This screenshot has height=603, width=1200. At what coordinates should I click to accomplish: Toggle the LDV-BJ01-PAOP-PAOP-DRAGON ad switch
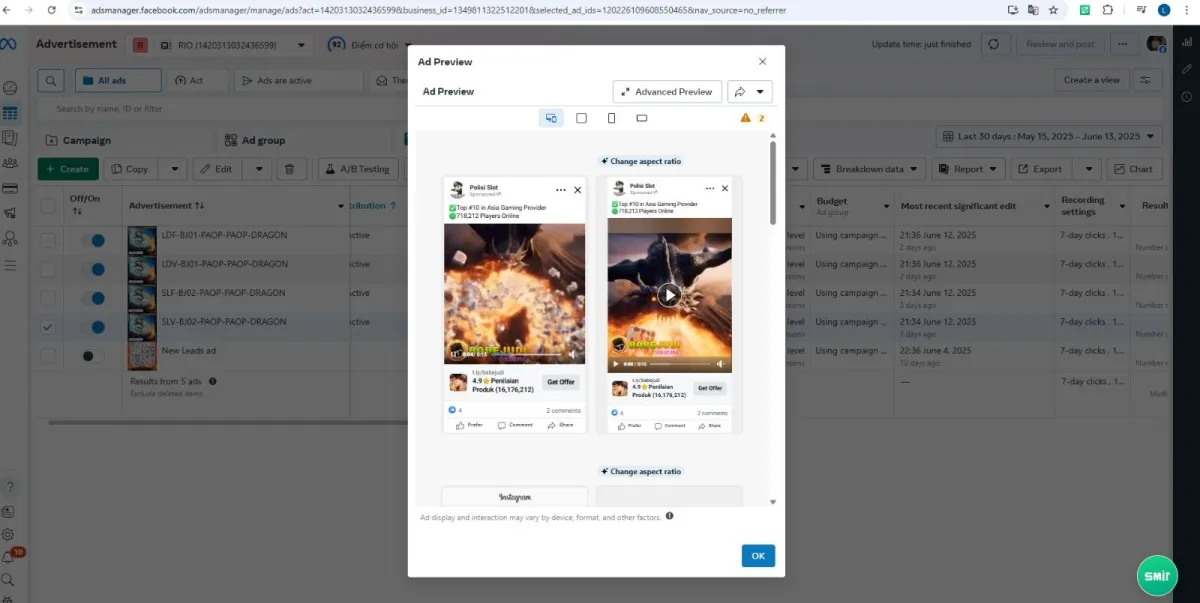click(93, 269)
